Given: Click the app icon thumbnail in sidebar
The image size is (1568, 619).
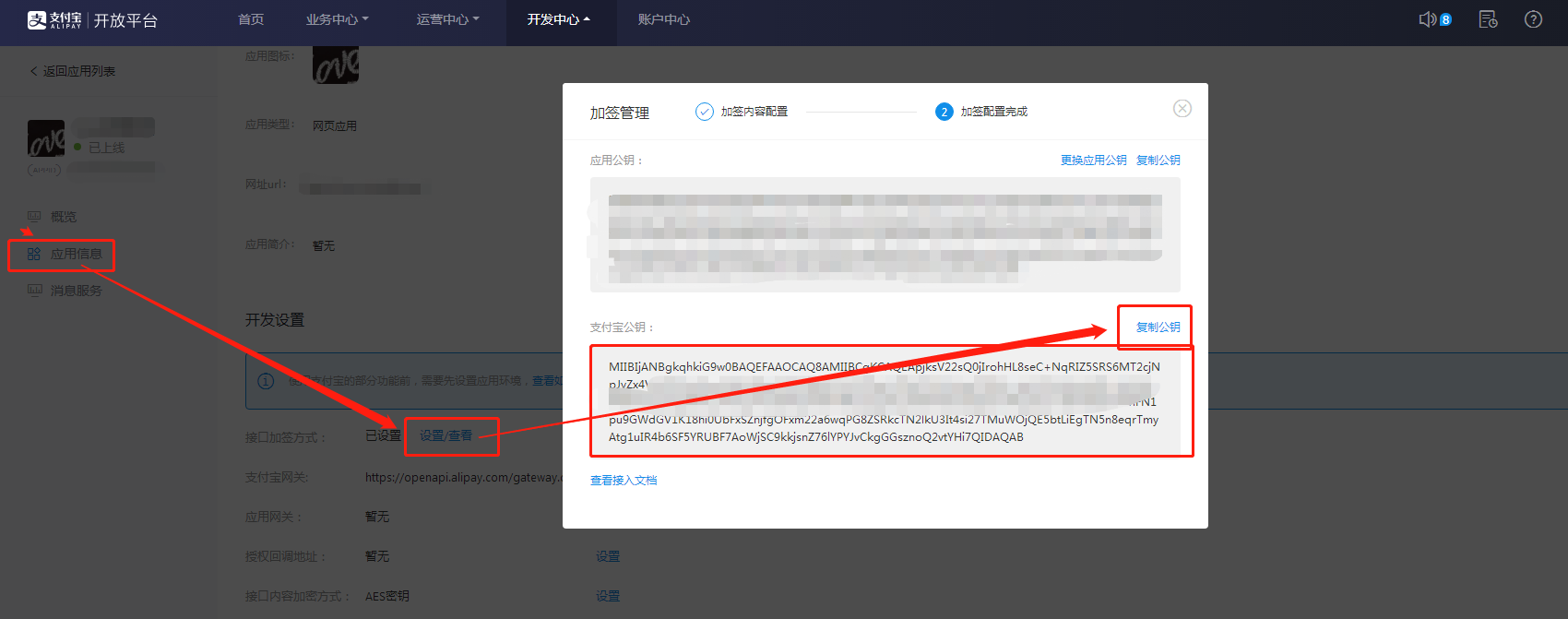Looking at the screenshot, I should [46, 138].
